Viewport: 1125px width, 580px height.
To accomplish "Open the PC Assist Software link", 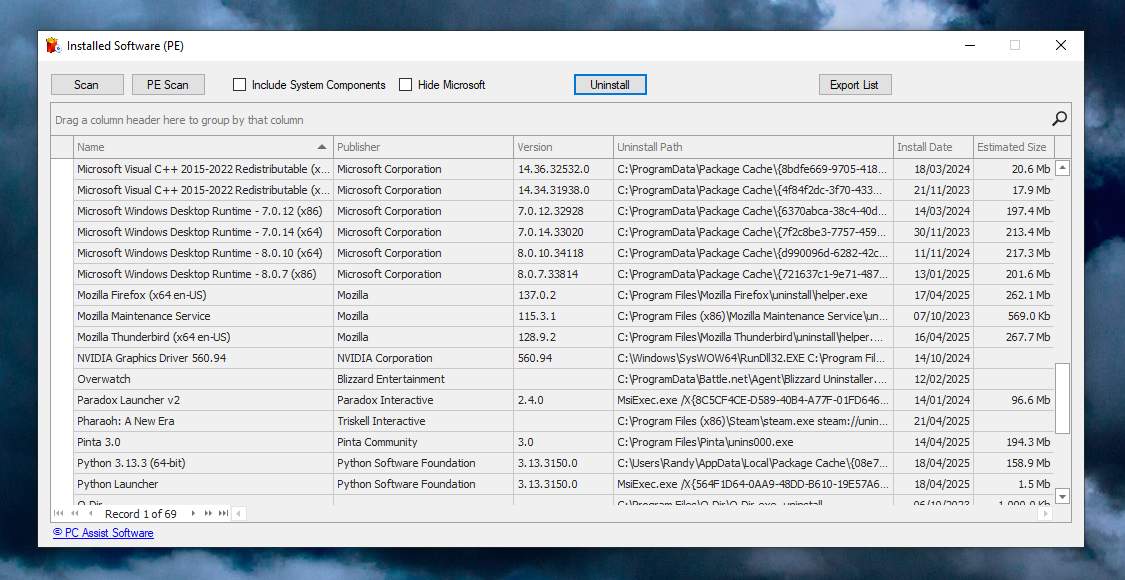I will point(103,533).
